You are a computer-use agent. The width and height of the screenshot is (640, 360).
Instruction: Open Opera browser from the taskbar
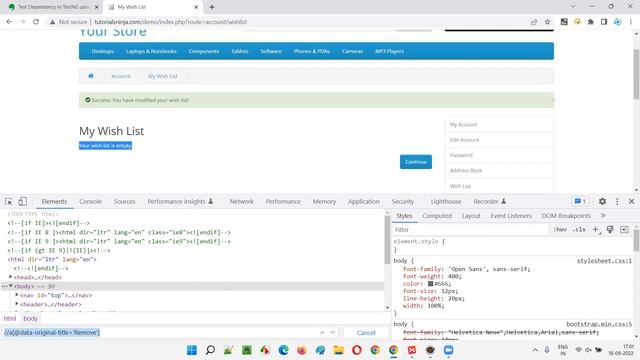(357, 350)
